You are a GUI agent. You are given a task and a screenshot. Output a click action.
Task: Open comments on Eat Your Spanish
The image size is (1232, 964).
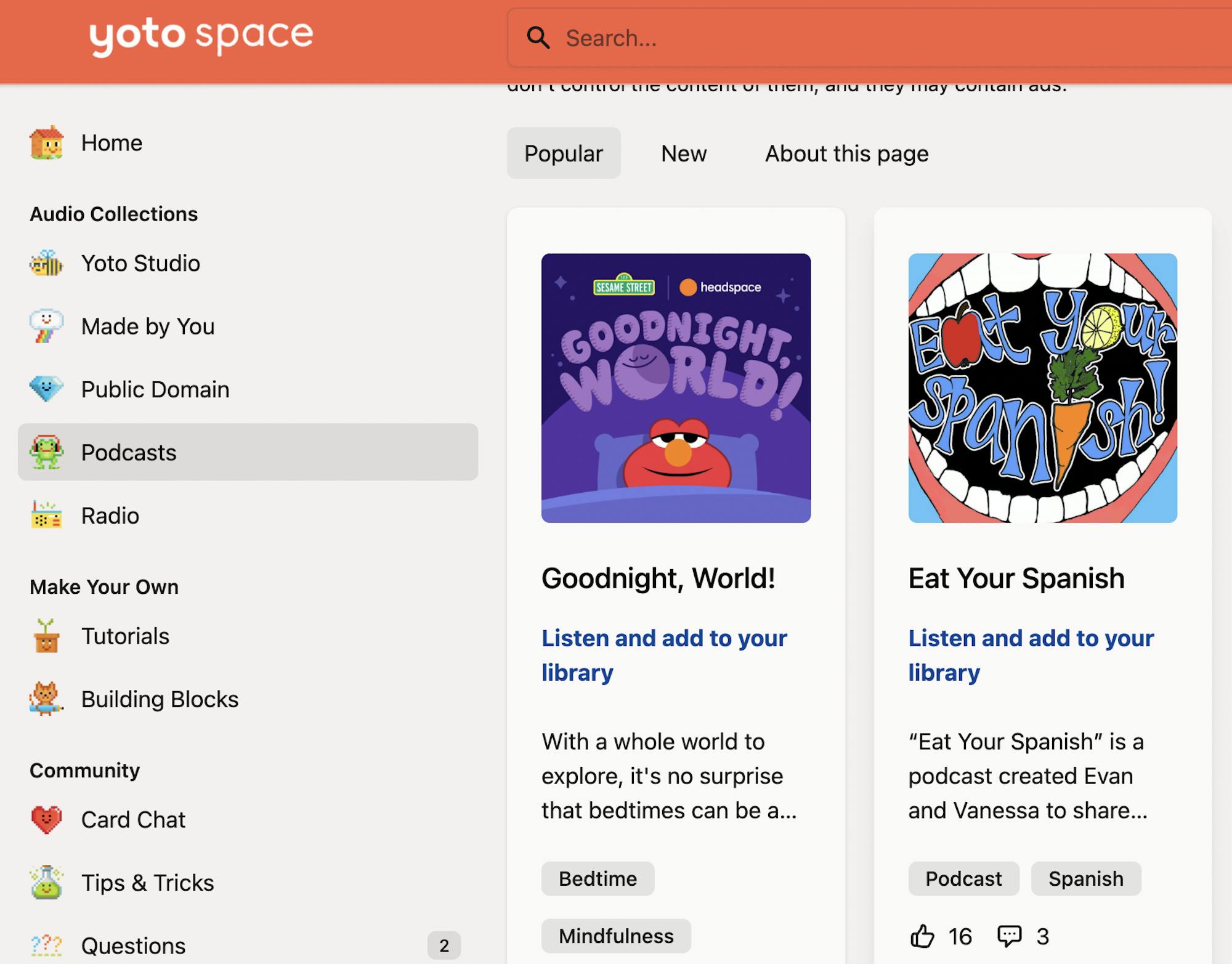(x=1009, y=936)
